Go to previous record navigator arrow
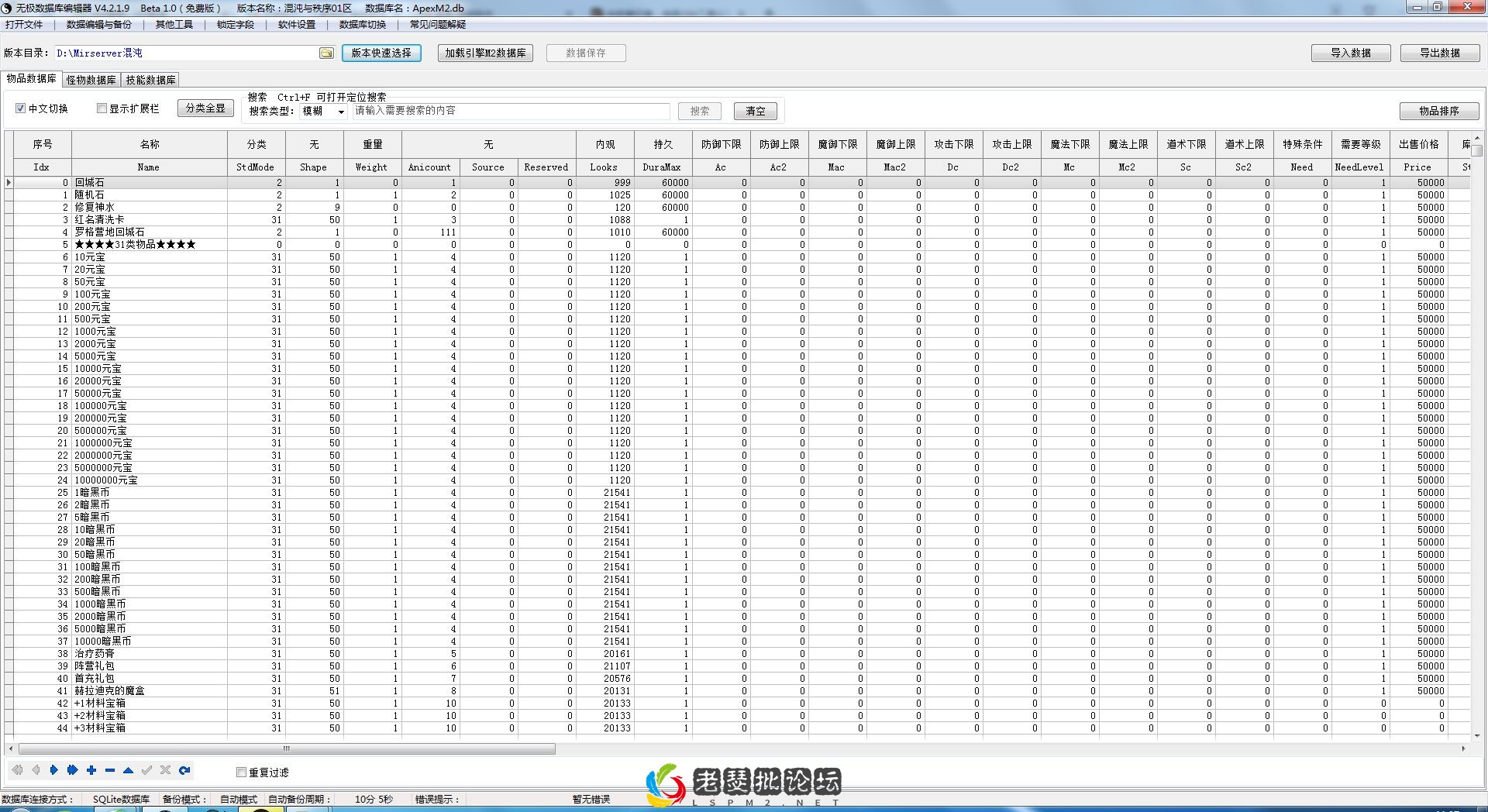Image resolution: width=1488 pixels, height=812 pixels. point(36,770)
